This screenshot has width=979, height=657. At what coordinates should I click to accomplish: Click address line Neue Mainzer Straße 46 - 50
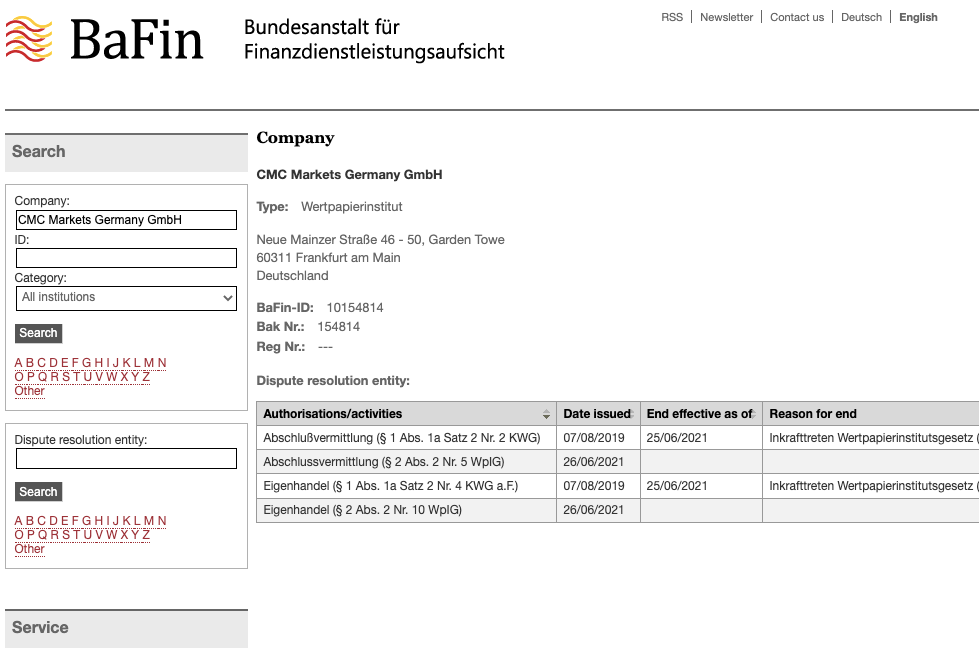point(380,240)
